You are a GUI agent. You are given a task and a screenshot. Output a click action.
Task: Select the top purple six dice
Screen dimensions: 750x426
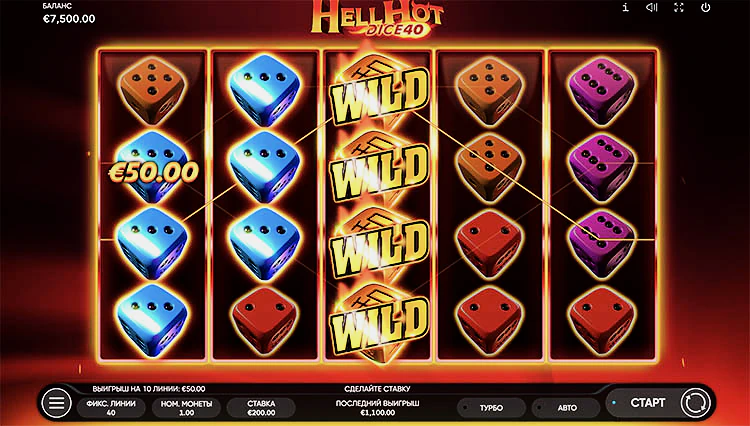coord(602,91)
